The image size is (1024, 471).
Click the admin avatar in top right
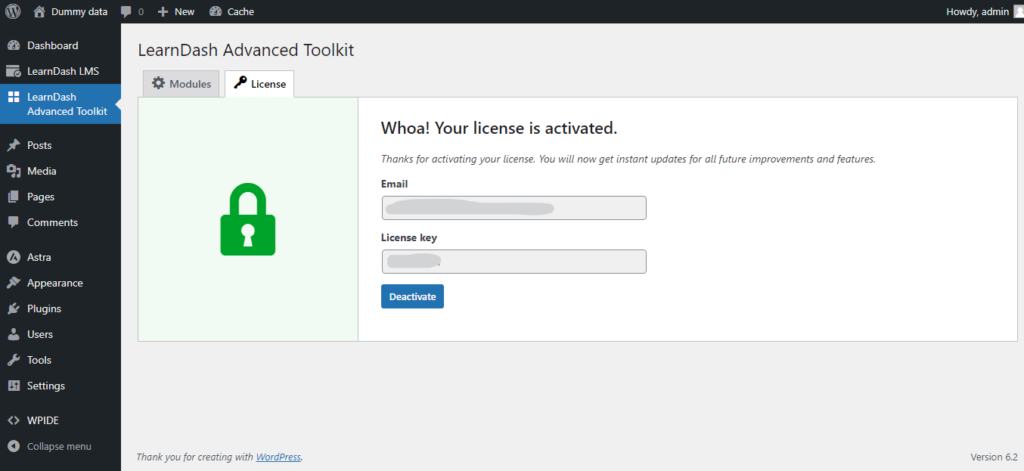[1018, 11]
